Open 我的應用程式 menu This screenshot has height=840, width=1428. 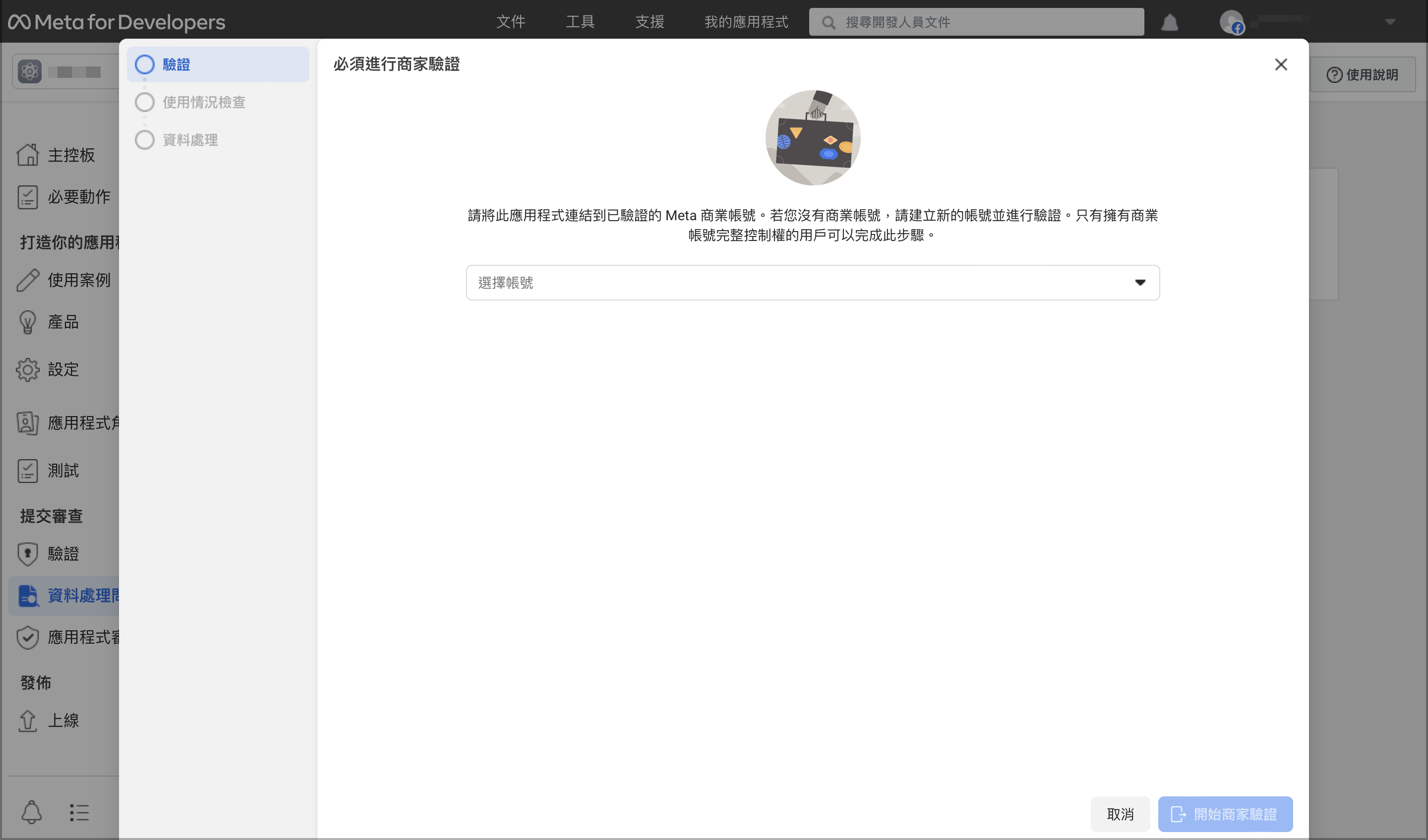[746, 22]
